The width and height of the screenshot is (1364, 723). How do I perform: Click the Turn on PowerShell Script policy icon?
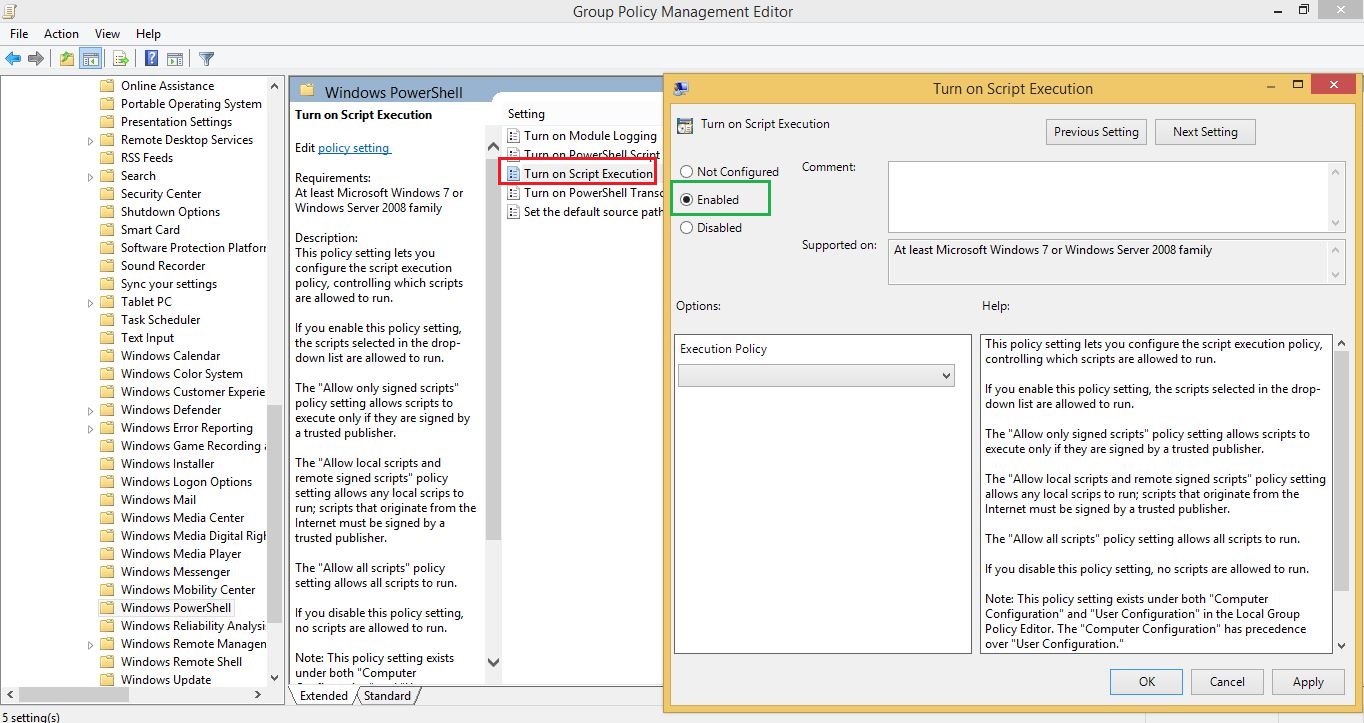(514, 155)
